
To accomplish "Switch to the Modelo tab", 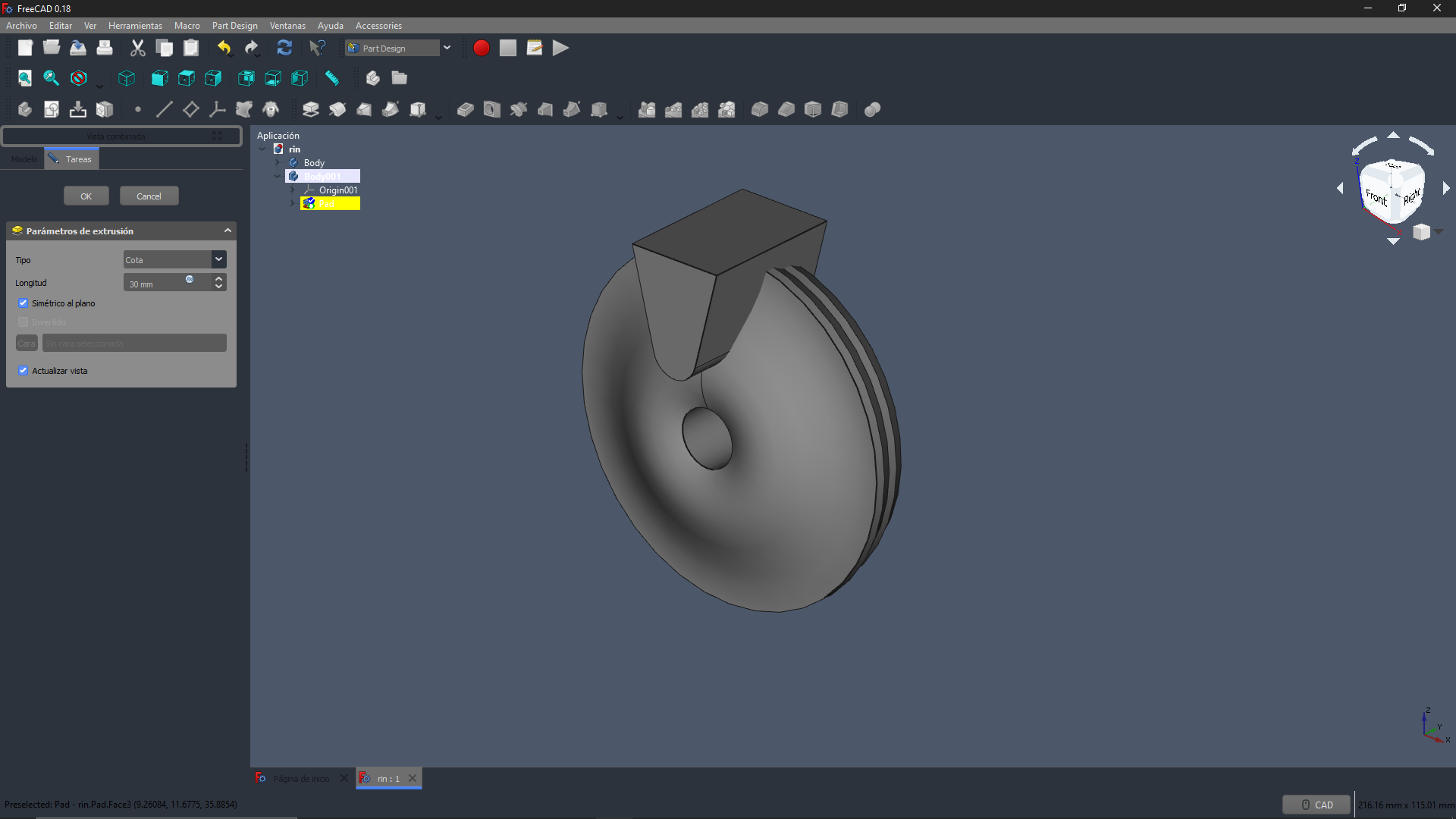I will click(24, 159).
